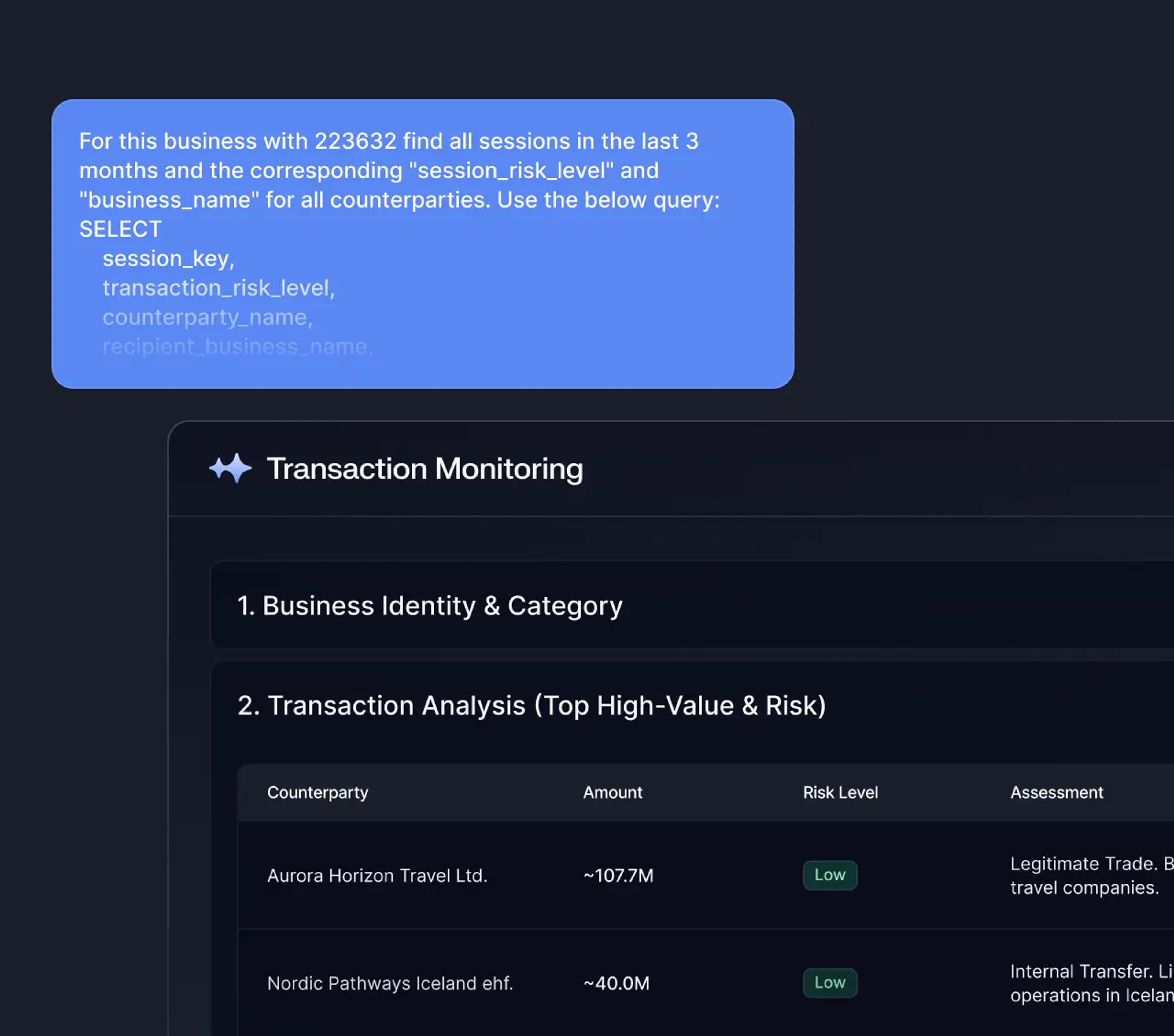Sort the table by the Amount column
The image size is (1174, 1036).
612,792
